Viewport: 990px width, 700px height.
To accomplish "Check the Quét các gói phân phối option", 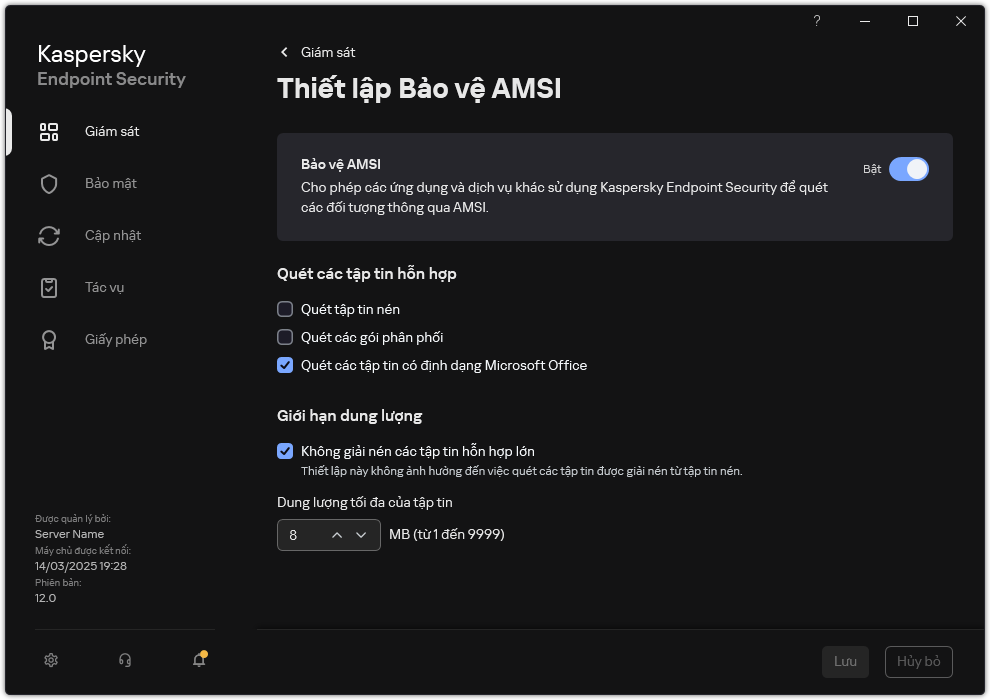I will pos(285,338).
